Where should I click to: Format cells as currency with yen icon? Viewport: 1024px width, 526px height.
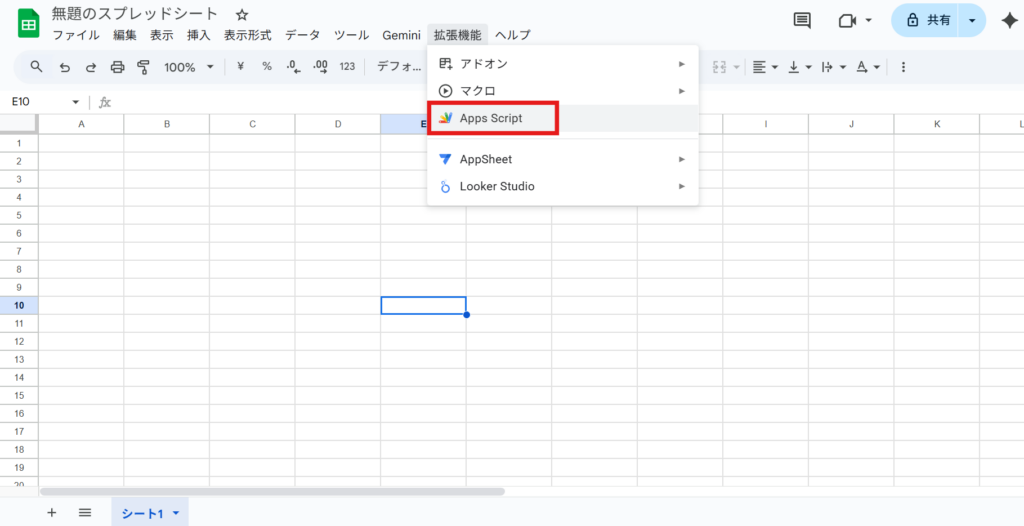click(x=241, y=67)
